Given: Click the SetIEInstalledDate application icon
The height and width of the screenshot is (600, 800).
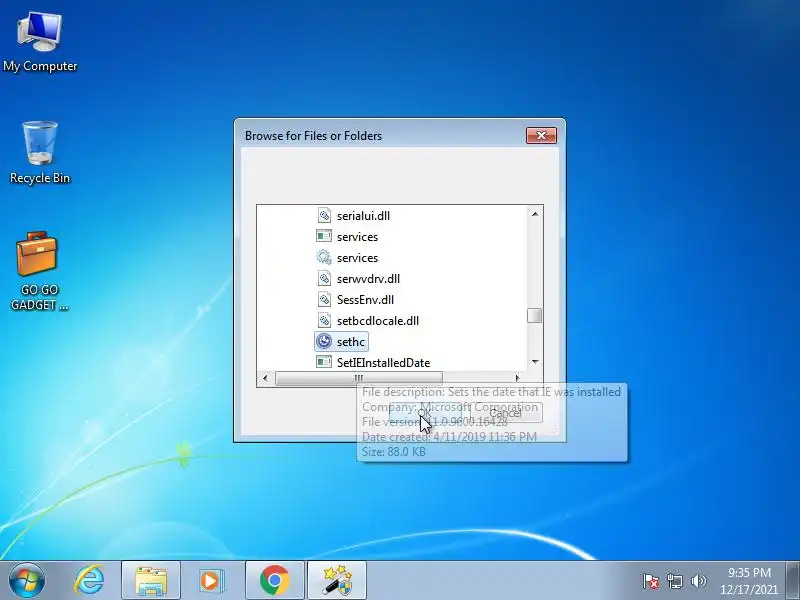Looking at the screenshot, I should 324,362.
